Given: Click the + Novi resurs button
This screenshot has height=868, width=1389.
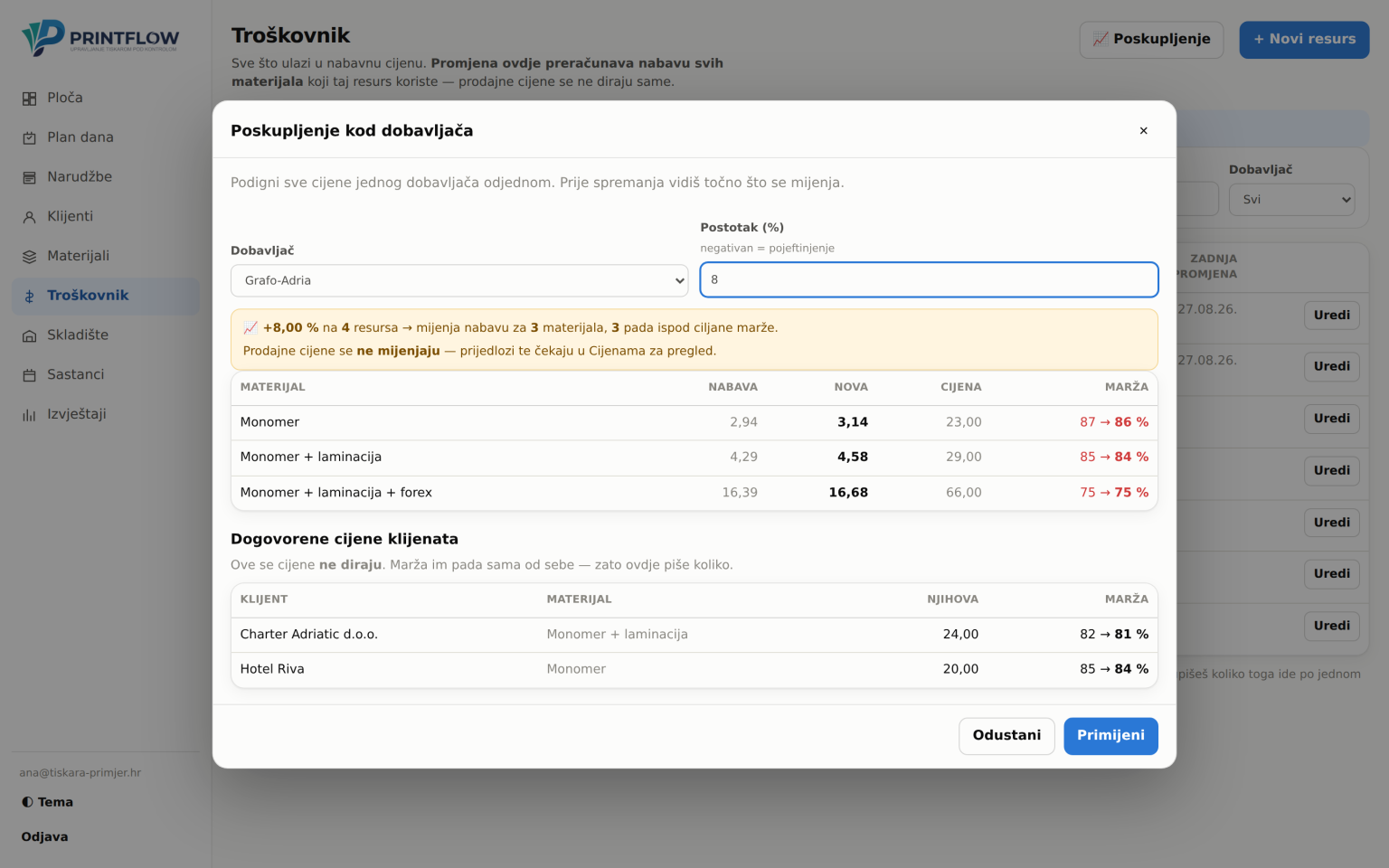Looking at the screenshot, I should pyautogui.click(x=1304, y=40).
